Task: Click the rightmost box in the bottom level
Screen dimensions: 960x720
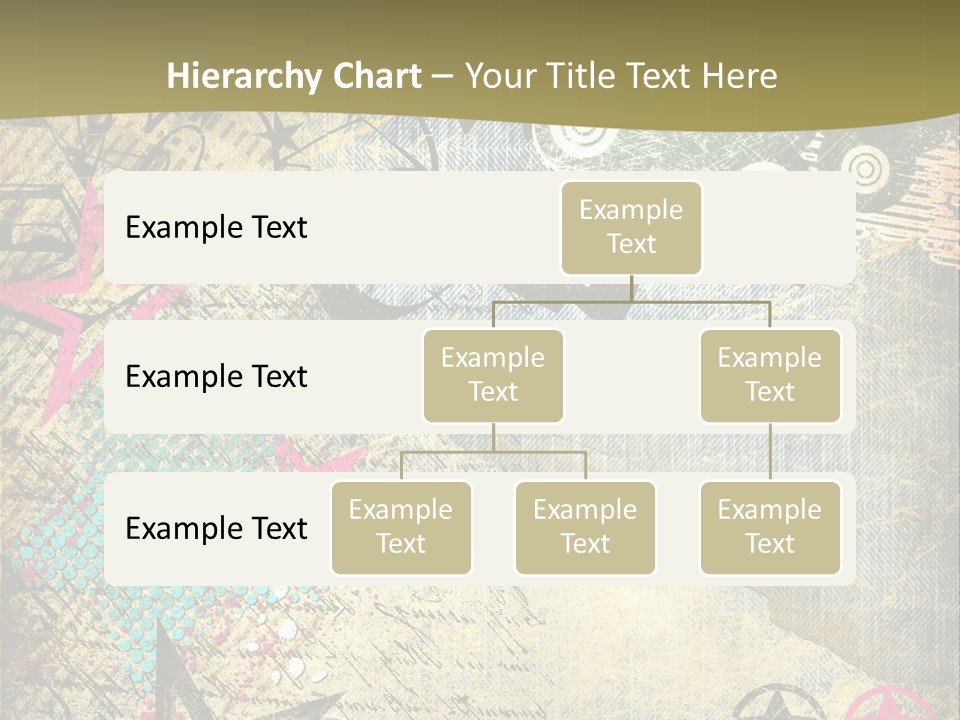Action: coord(770,527)
